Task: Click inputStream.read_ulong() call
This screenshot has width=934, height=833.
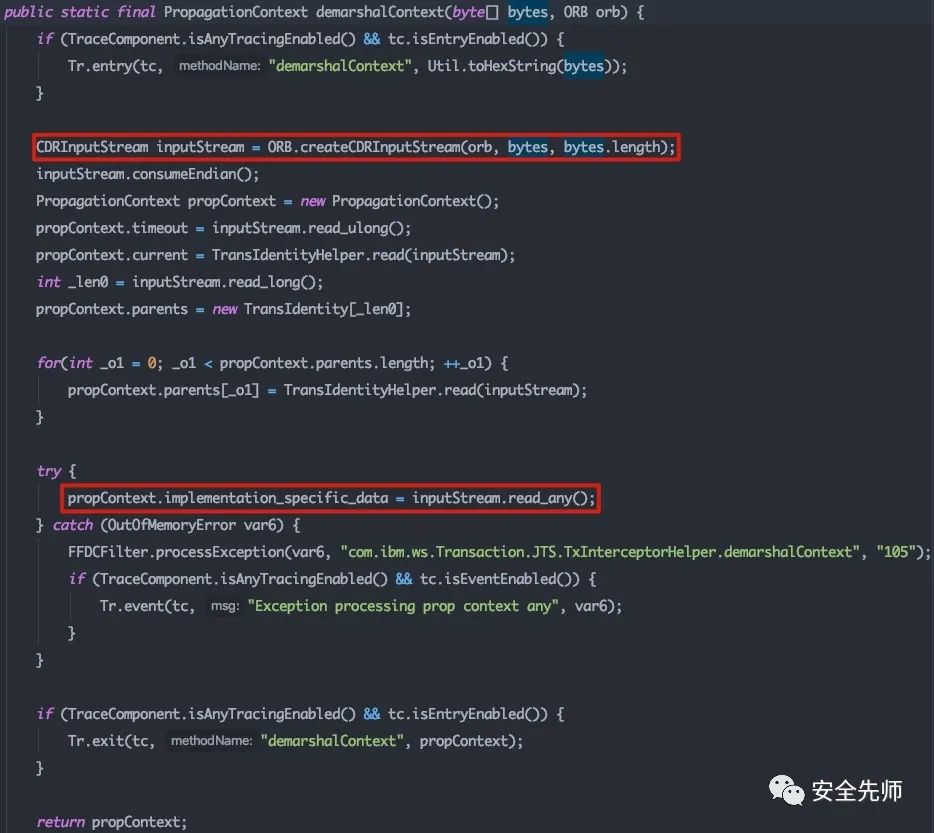Action: (x=309, y=228)
